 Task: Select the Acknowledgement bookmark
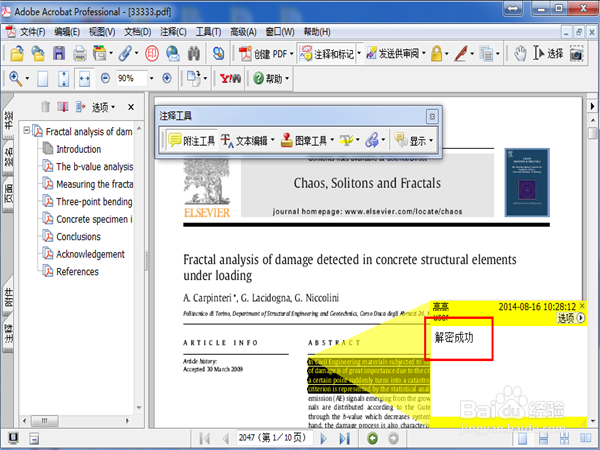pyautogui.click(x=90, y=254)
